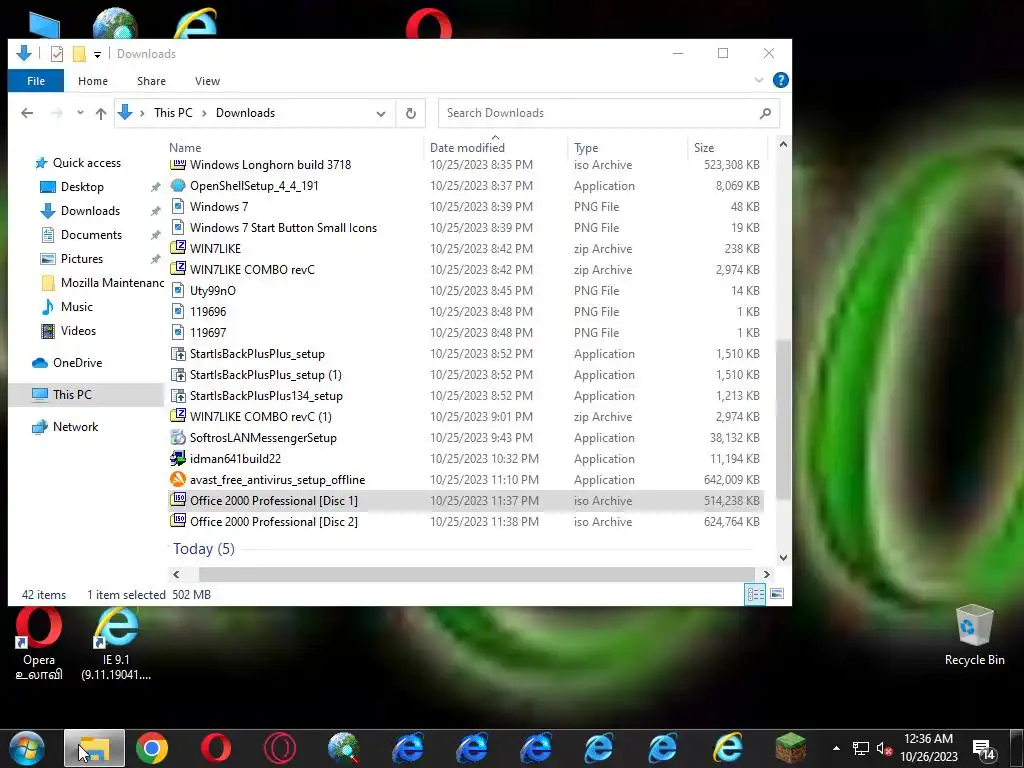Open the Share ribbon tab
The image size is (1024, 768).
point(151,81)
